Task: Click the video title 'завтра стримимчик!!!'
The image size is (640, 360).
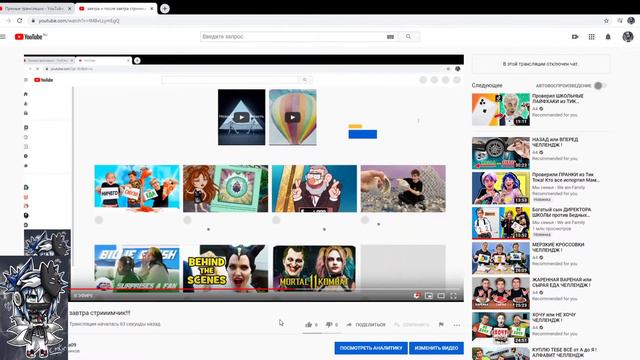Action: 100,313
